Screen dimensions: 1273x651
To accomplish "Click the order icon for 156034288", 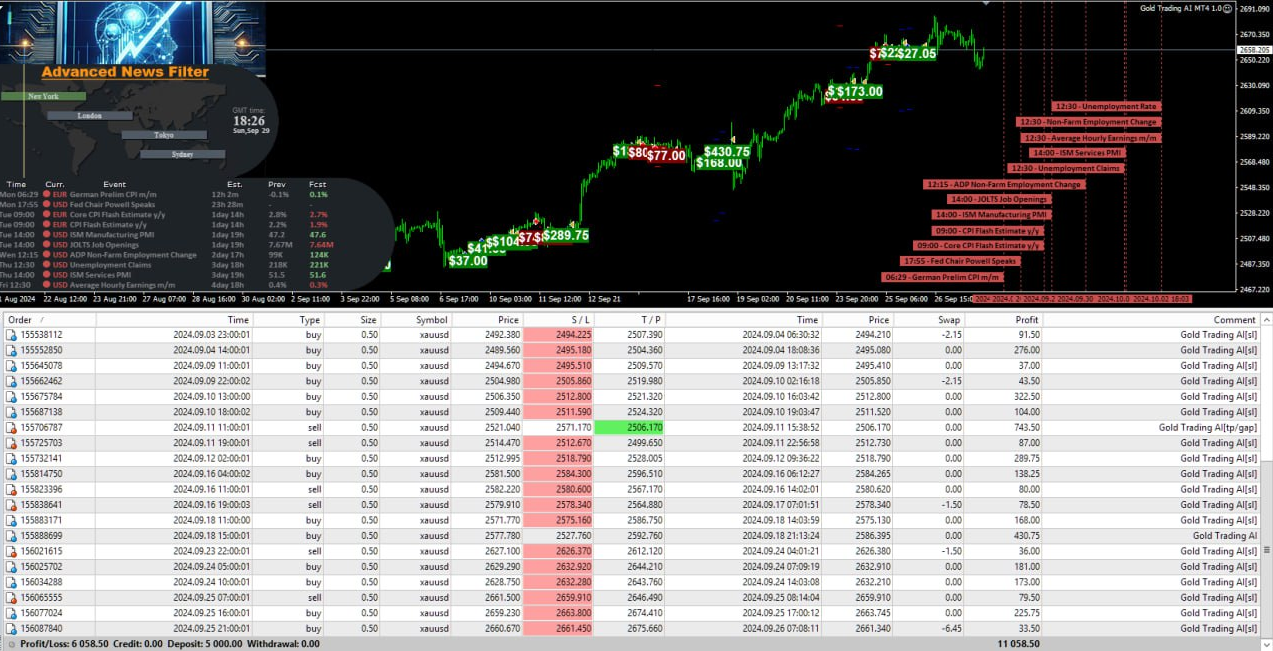I will 12,582.
